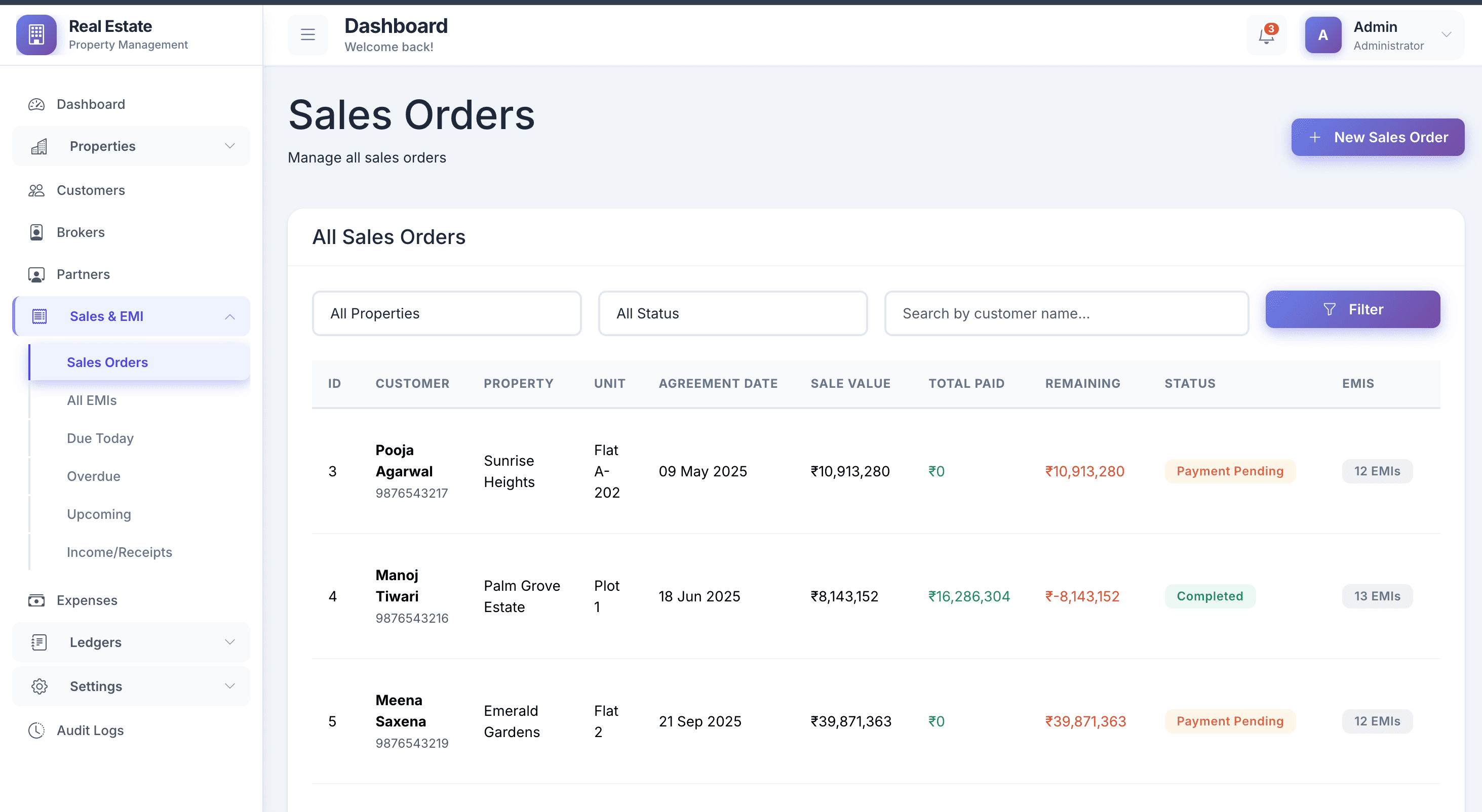Click the Brokers sidebar icon
Image resolution: width=1482 pixels, height=812 pixels.
[36, 232]
